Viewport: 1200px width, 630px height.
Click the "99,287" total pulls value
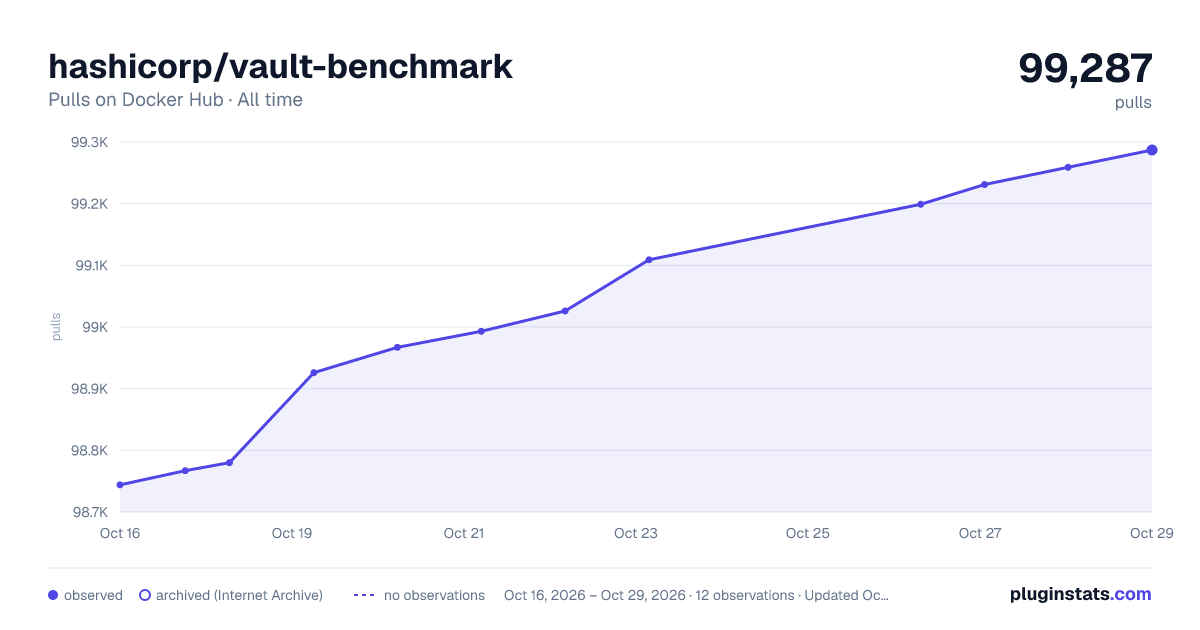[x=1086, y=68]
